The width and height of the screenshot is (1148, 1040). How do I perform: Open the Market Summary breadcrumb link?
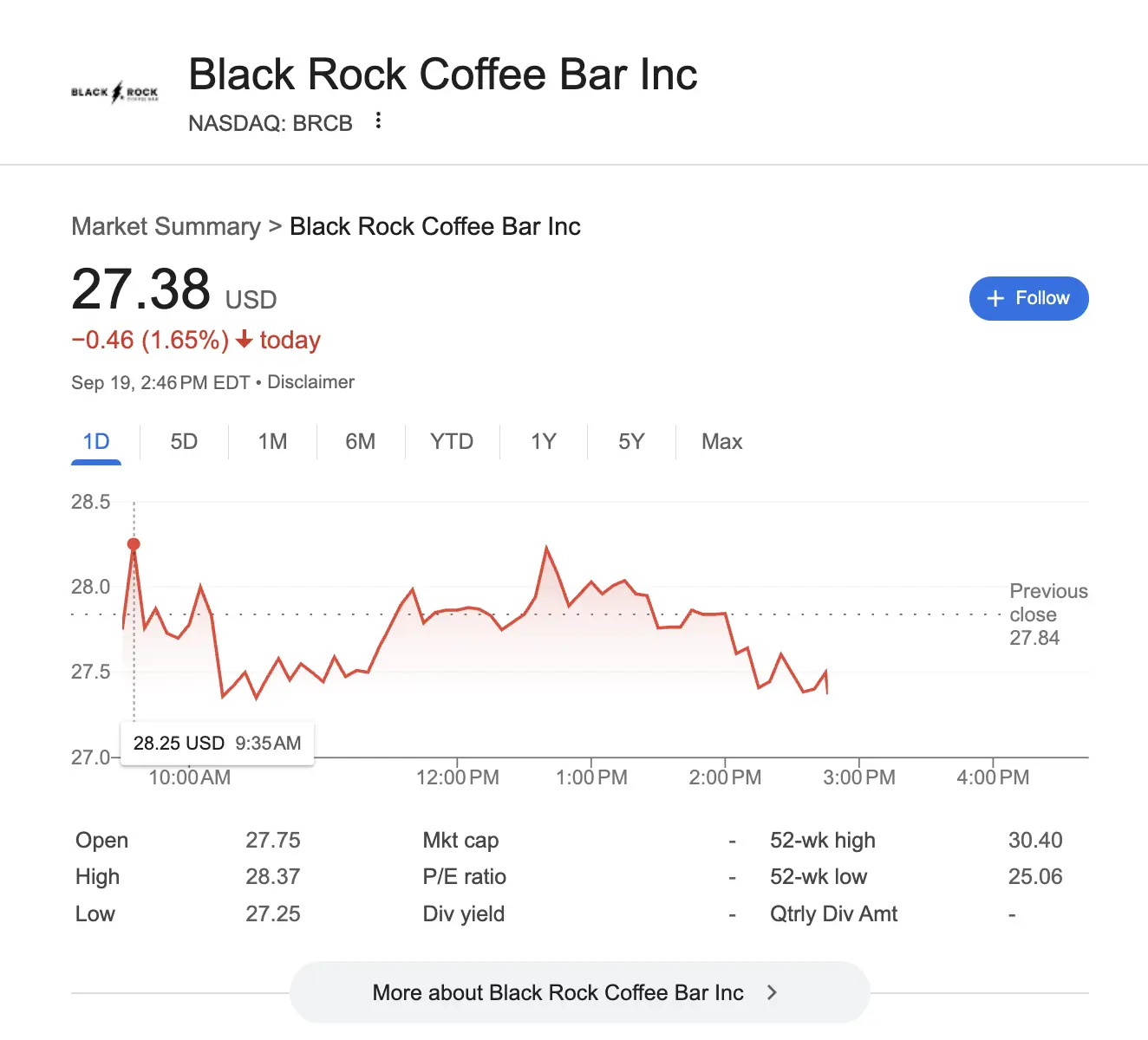coord(166,226)
